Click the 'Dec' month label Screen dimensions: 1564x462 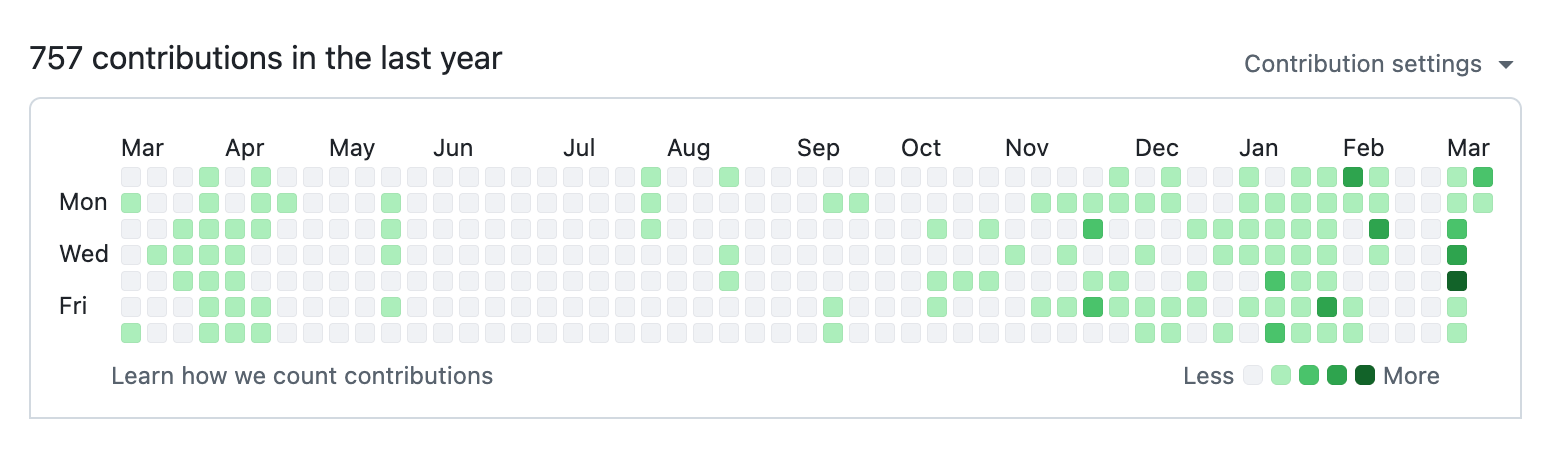tap(1157, 148)
